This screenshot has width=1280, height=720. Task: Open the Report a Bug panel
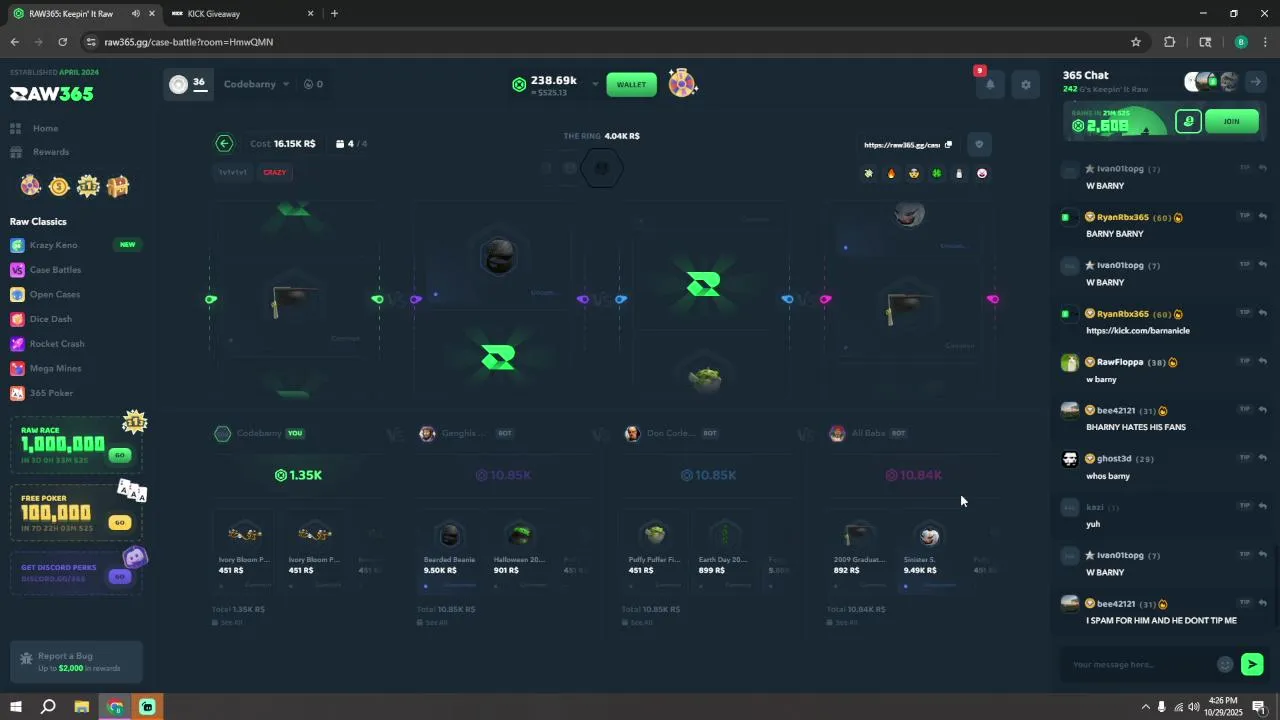pos(76,662)
